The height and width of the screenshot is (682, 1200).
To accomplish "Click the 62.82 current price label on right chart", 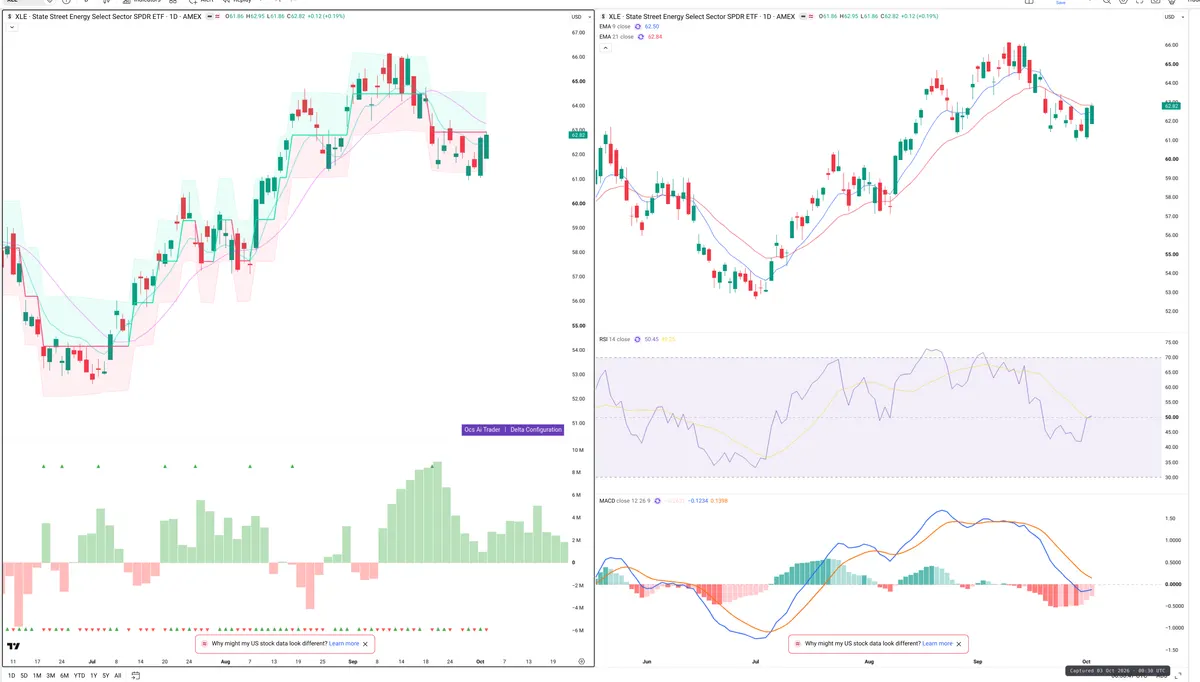I will pos(1172,105).
